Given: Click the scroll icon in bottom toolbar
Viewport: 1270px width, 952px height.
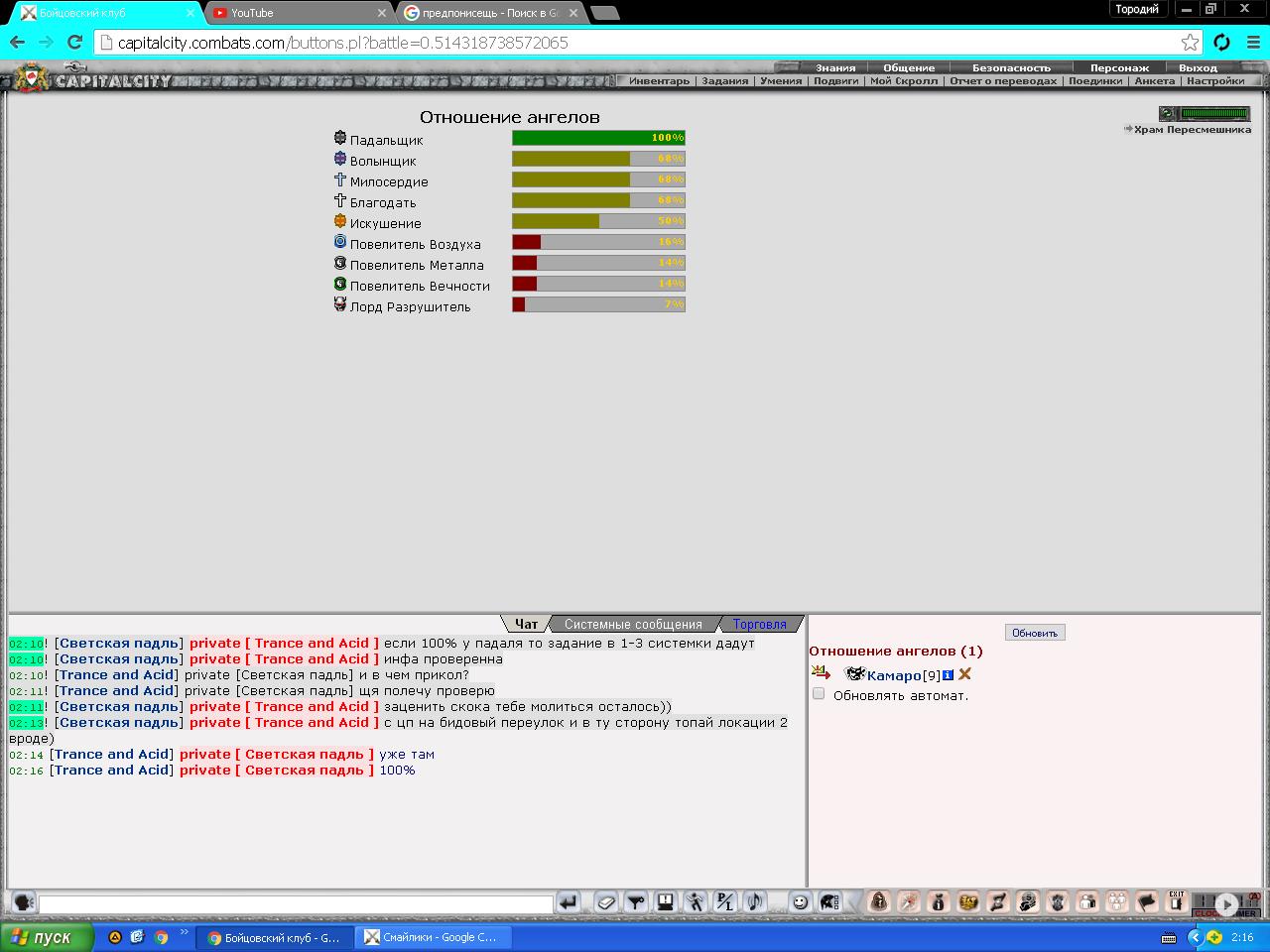Looking at the screenshot, I should 998,902.
